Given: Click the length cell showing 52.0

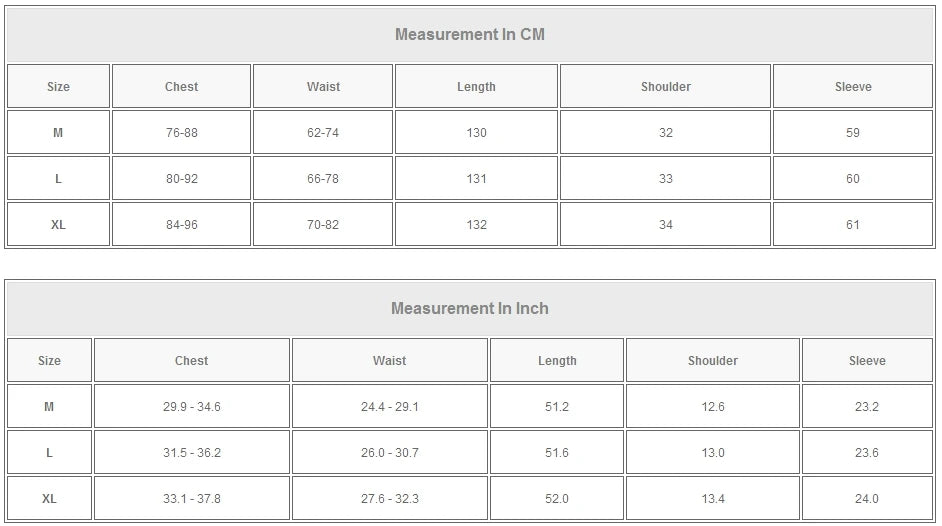Looking at the screenshot, I should 556,499.
